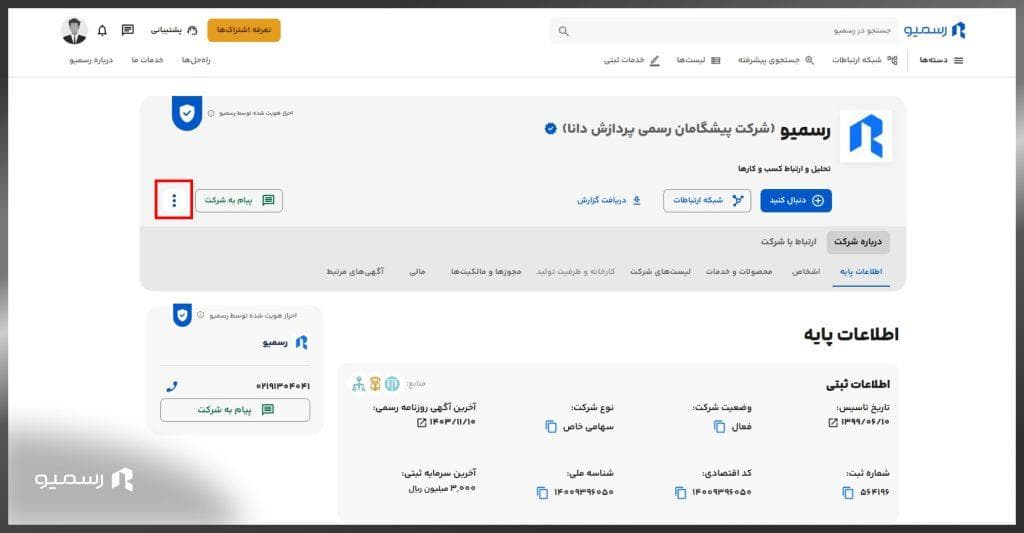Open 'جستجوی پیشرفته' advanced search
The height and width of the screenshot is (533, 1024).
776,60
